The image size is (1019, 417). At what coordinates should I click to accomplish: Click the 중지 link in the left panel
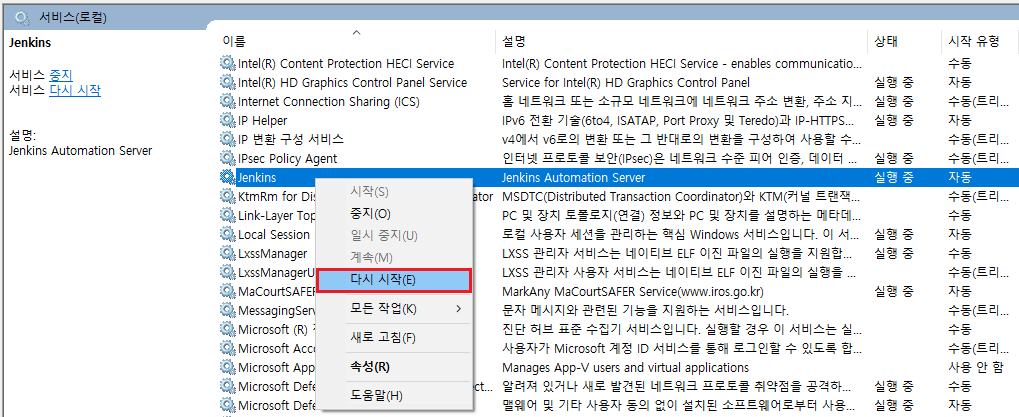(61, 75)
